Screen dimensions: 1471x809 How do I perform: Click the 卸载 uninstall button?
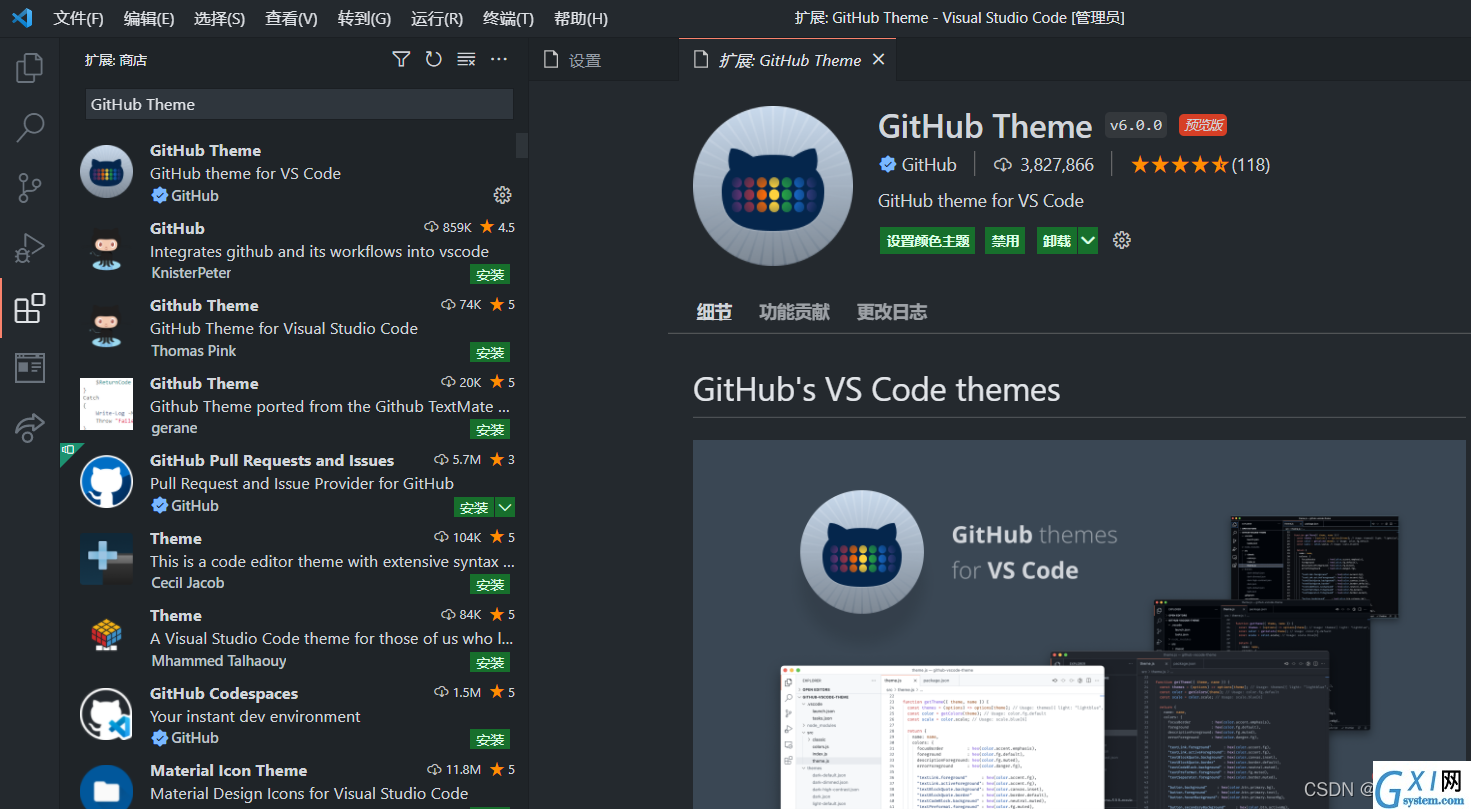[1057, 241]
